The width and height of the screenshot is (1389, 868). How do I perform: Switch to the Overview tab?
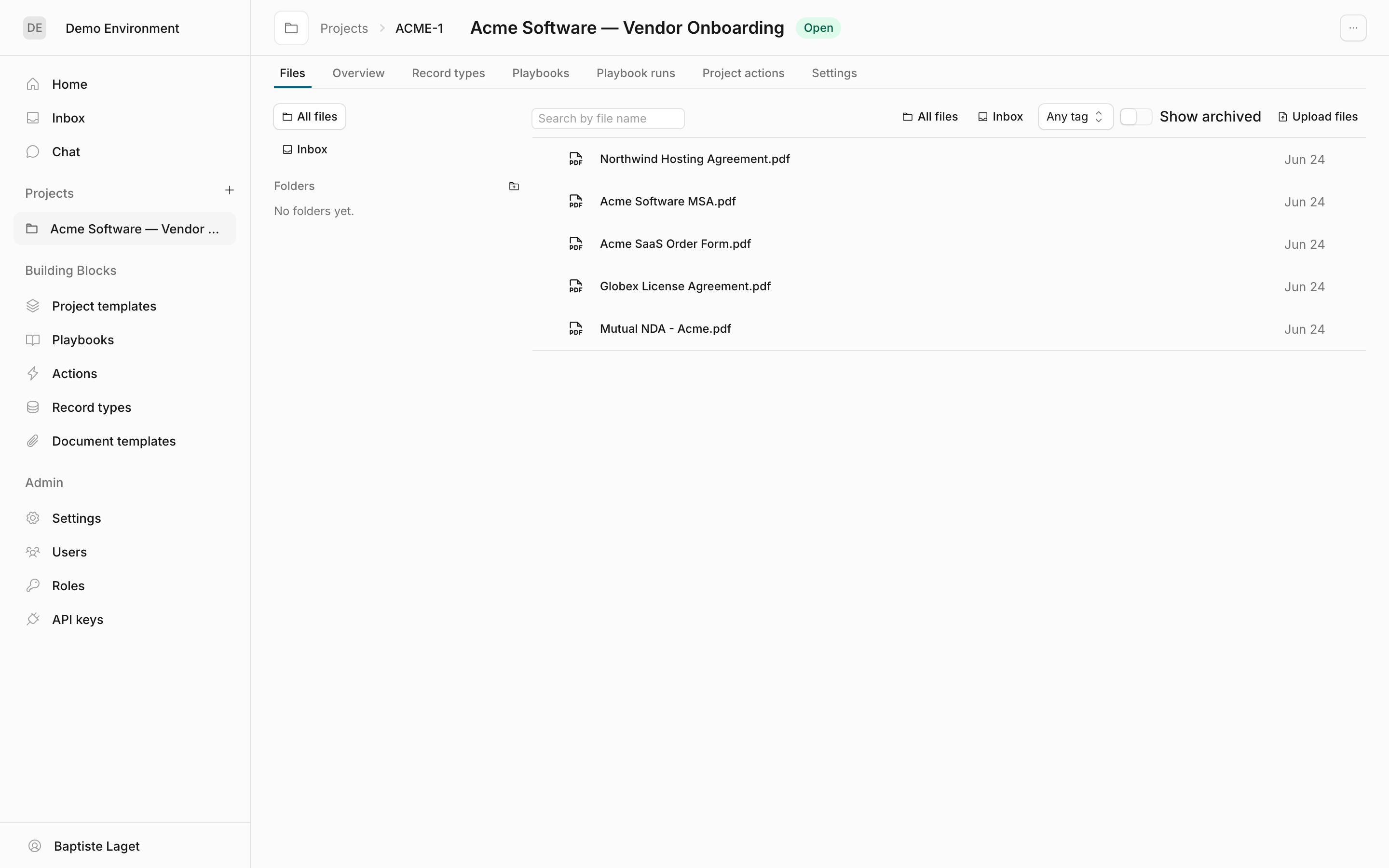coord(358,73)
